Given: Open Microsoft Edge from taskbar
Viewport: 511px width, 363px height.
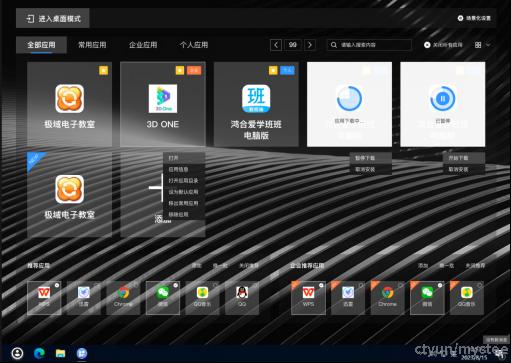Looking at the screenshot, I should (x=39, y=353).
